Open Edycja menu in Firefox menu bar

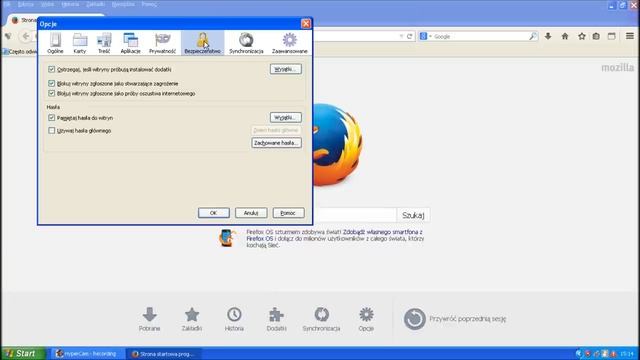click(x=25, y=4)
